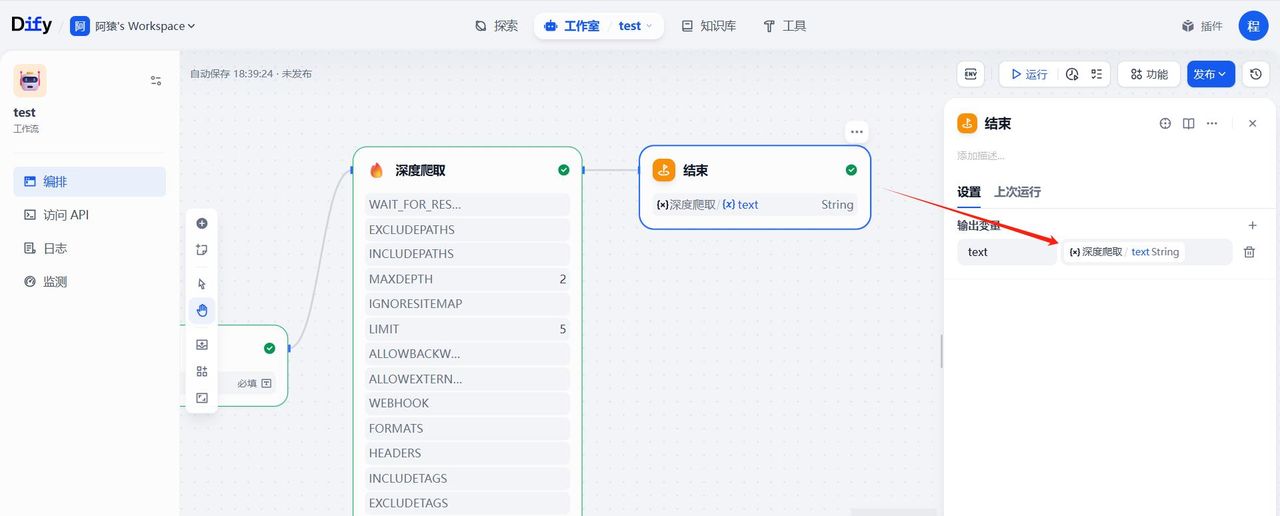Screen dimensions: 1280x516
Task: Open the panel three-dots more menu
Action: click(x=1212, y=123)
